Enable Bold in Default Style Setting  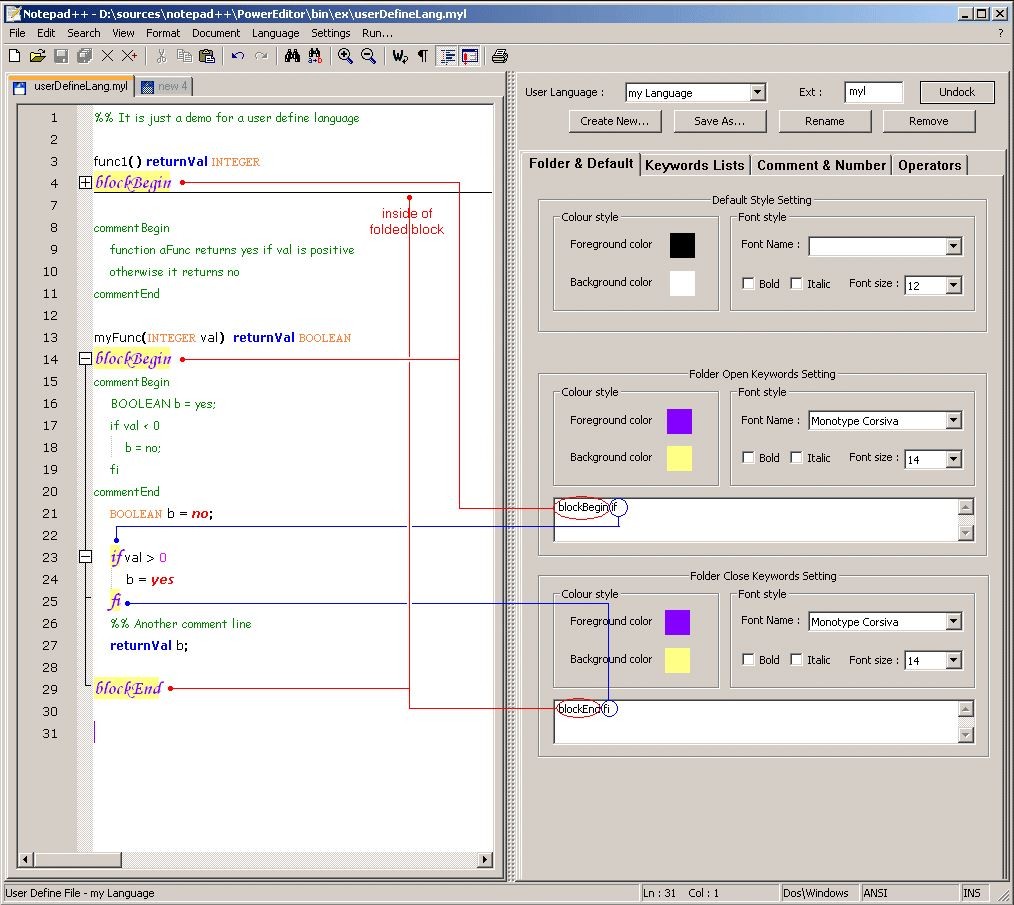click(748, 284)
